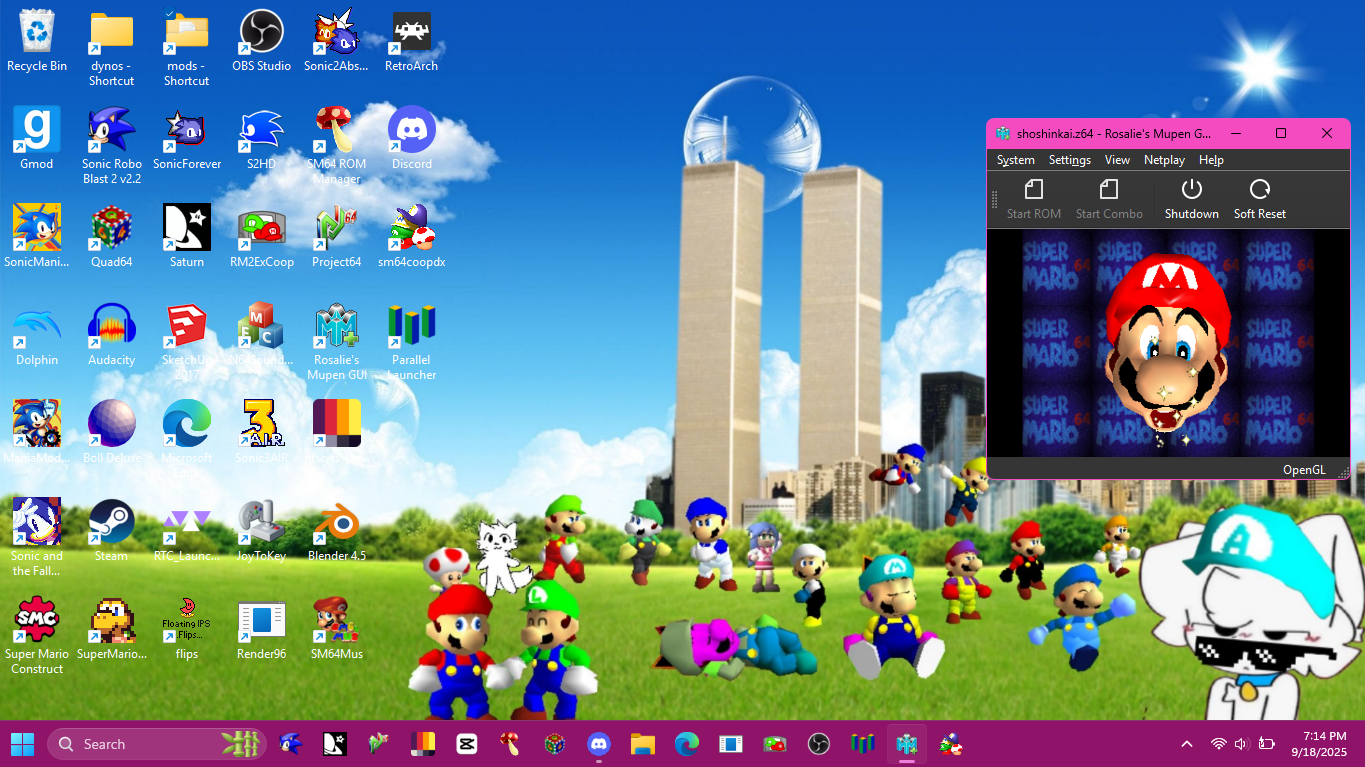Screen dimensions: 1365x767
Task: Open the System menu
Action: [1015, 160]
